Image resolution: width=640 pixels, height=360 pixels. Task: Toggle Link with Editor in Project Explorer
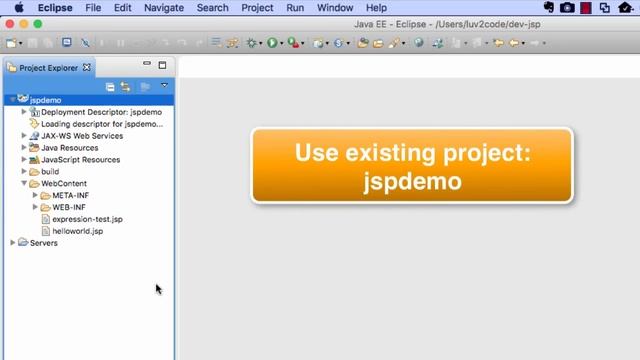click(x=125, y=87)
